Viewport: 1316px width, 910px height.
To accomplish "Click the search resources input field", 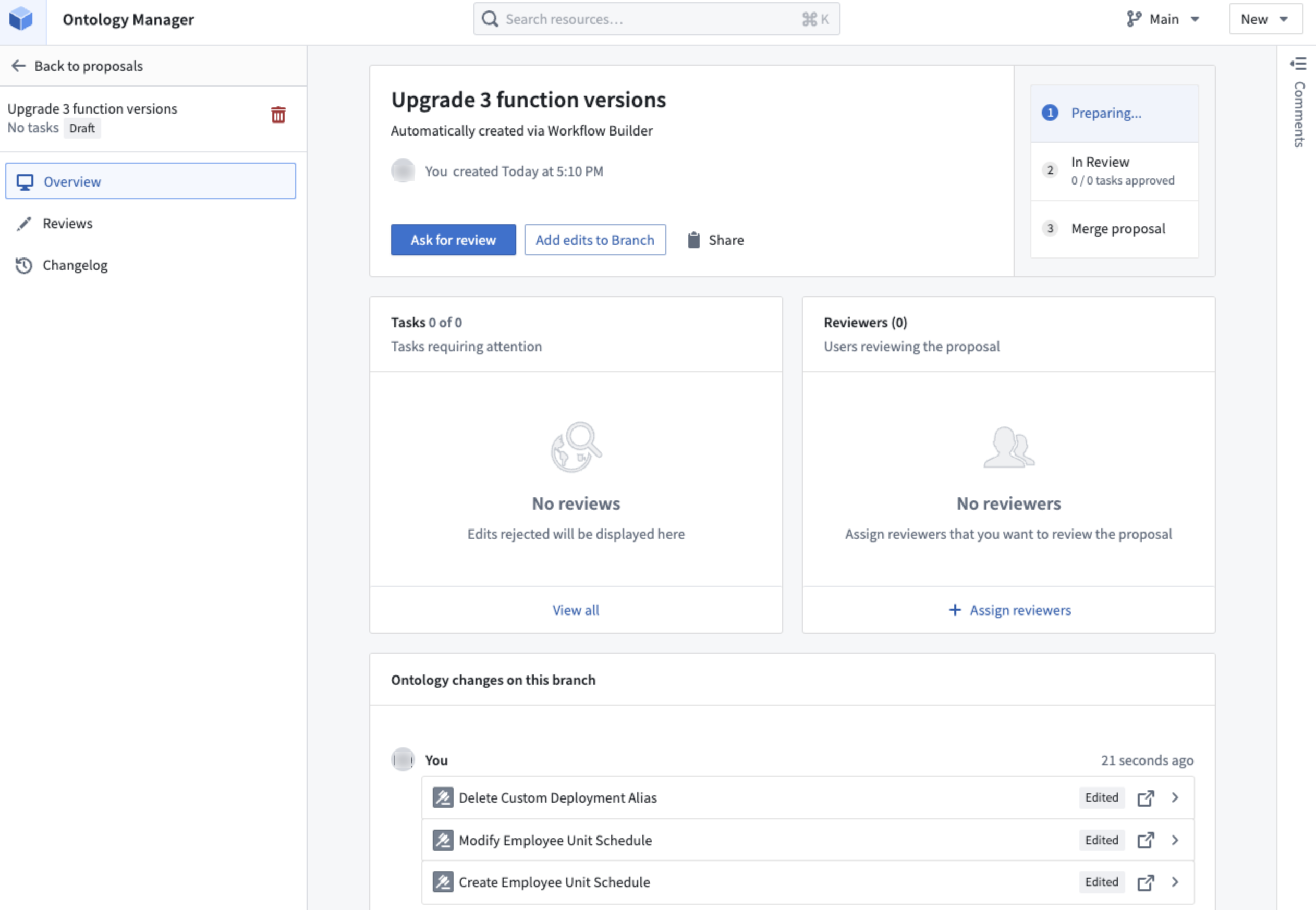I will point(656,18).
